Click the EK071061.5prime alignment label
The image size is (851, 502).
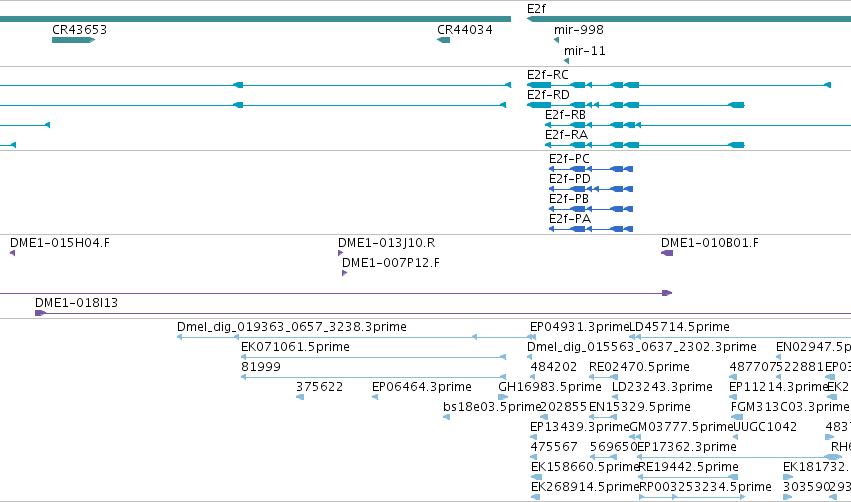click(295, 347)
